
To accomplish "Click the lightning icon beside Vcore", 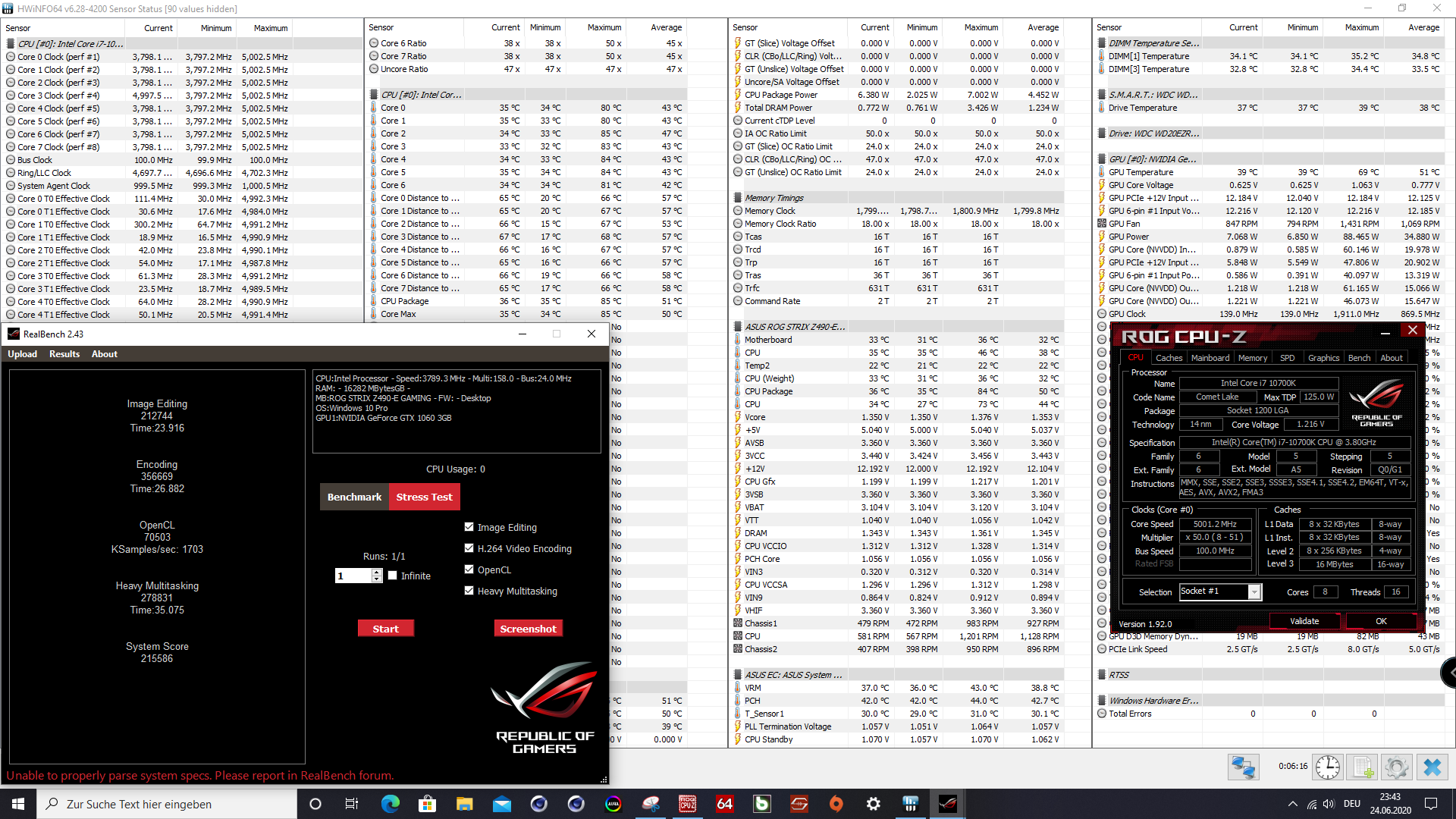I will pyautogui.click(x=737, y=417).
